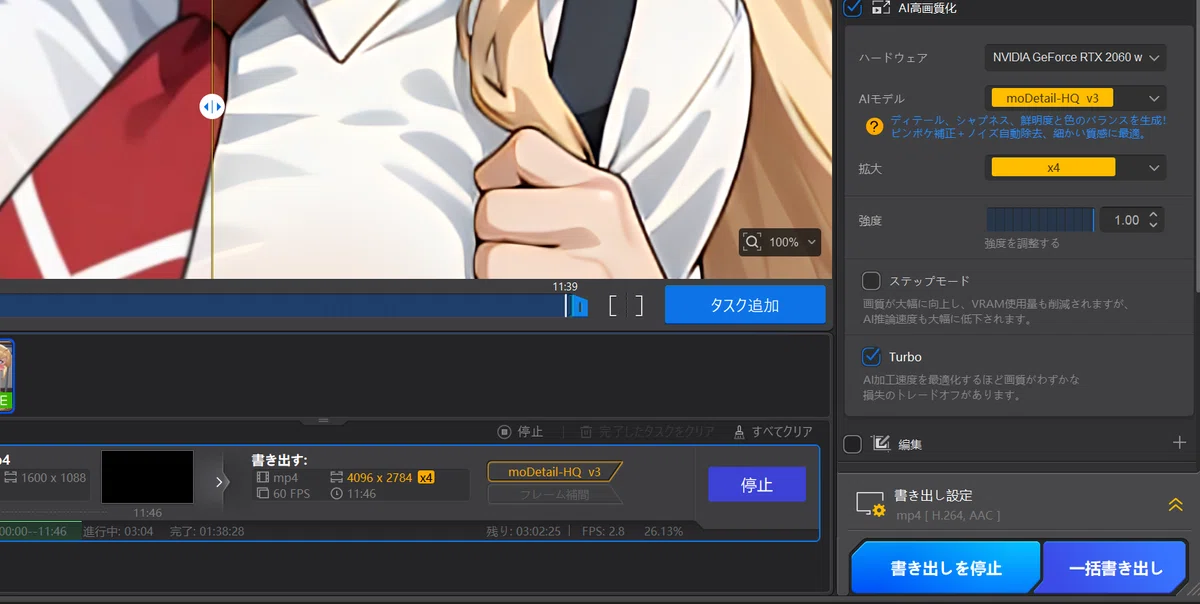This screenshot has height=604, width=1200.
Task: Decrease 強度 with the down arrow
Action: click(x=1154, y=226)
